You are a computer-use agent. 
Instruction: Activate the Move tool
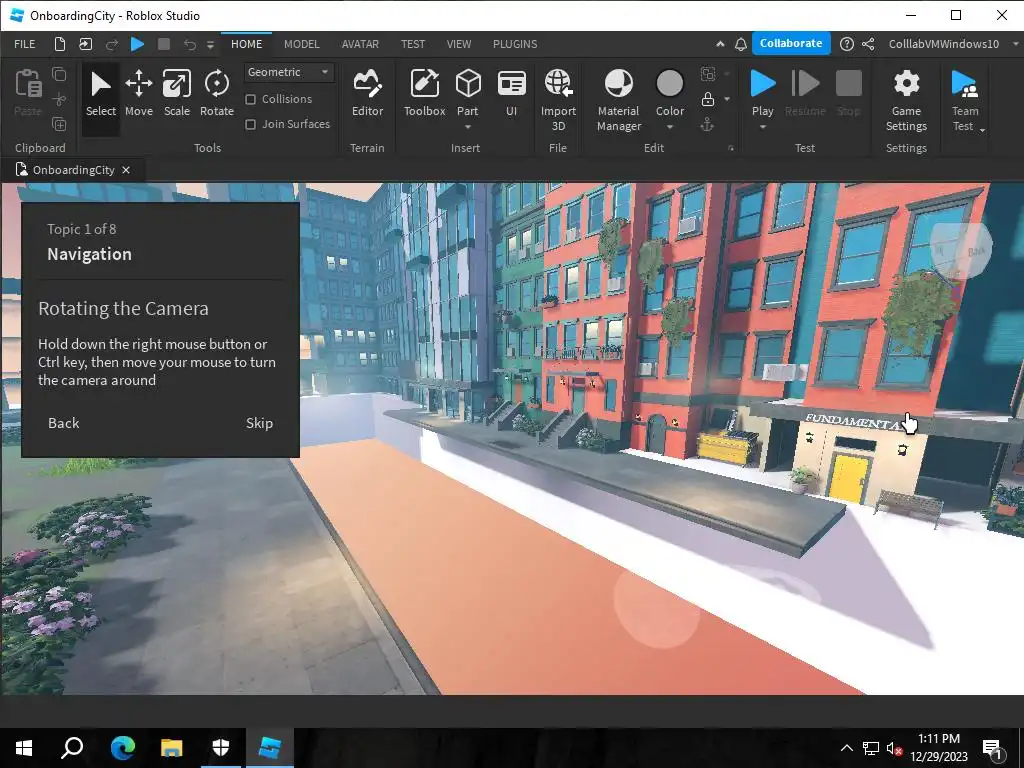pyautogui.click(x=138, y=95)
